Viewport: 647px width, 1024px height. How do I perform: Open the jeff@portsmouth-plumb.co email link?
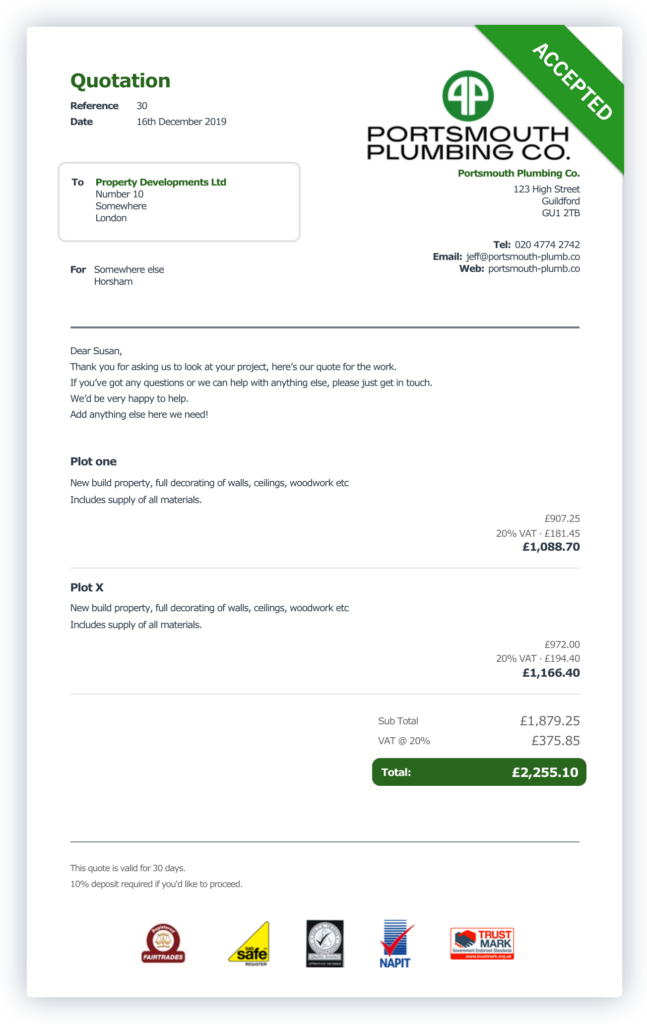pyautogui.click(x=523, y=257)
